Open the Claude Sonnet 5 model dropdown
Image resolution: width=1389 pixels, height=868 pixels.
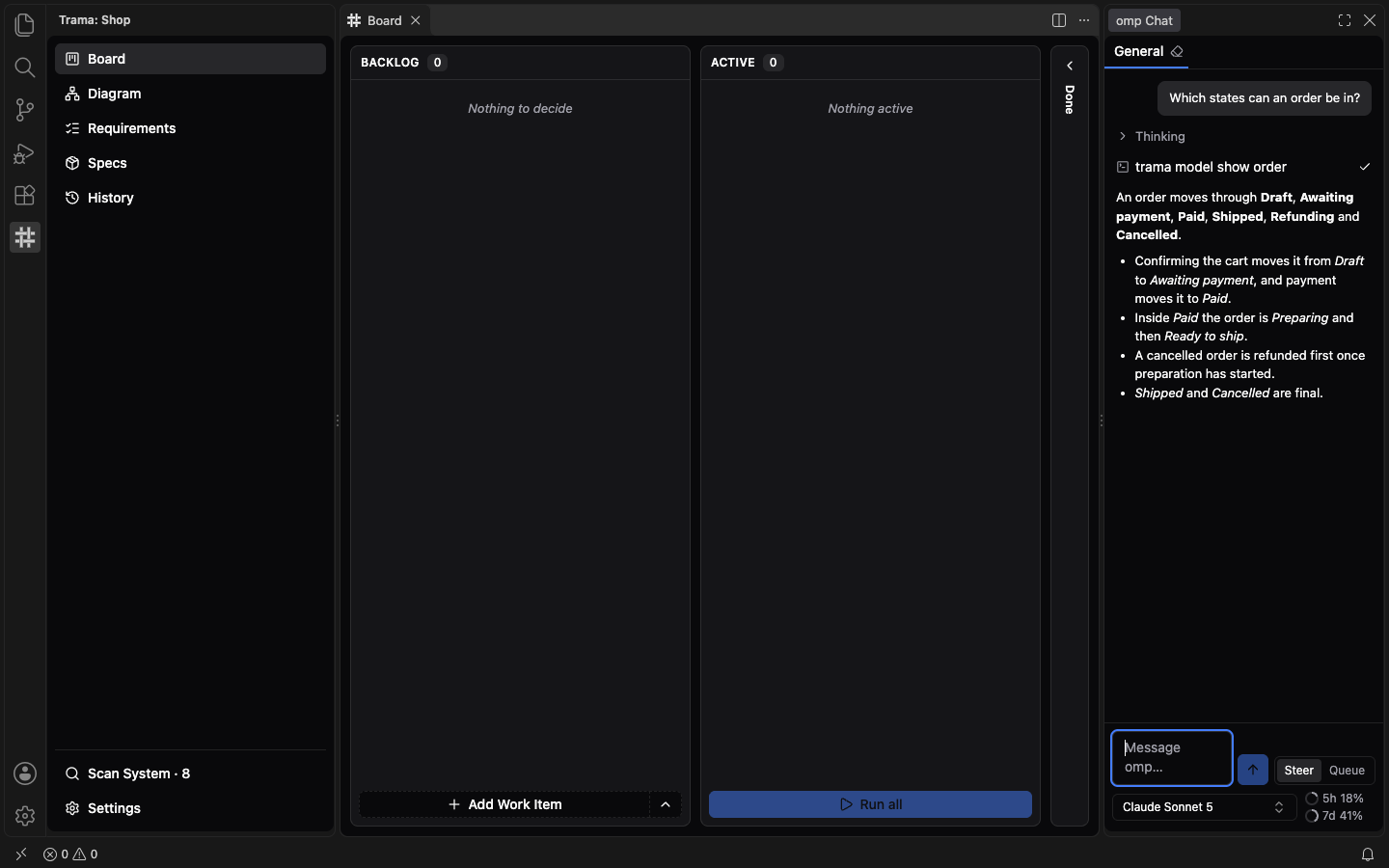pyautogui.click(x=1204, y=807)
